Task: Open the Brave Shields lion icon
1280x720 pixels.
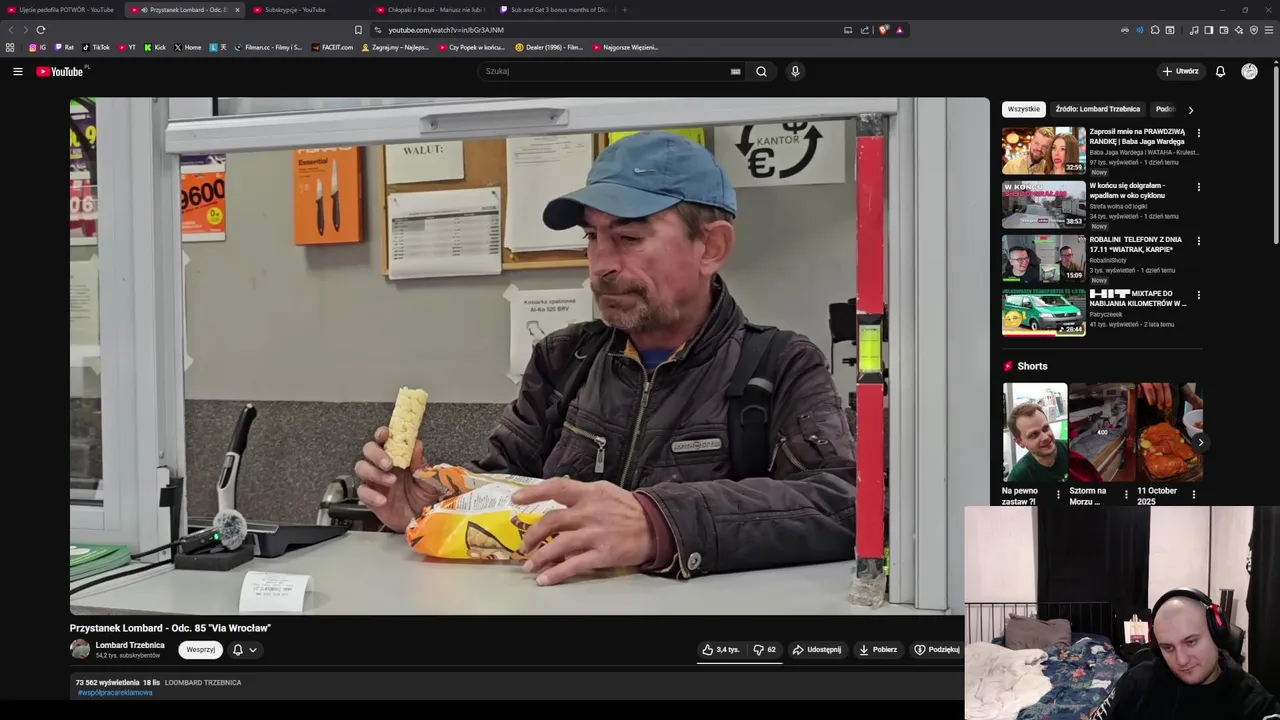Action: [883, 30]
